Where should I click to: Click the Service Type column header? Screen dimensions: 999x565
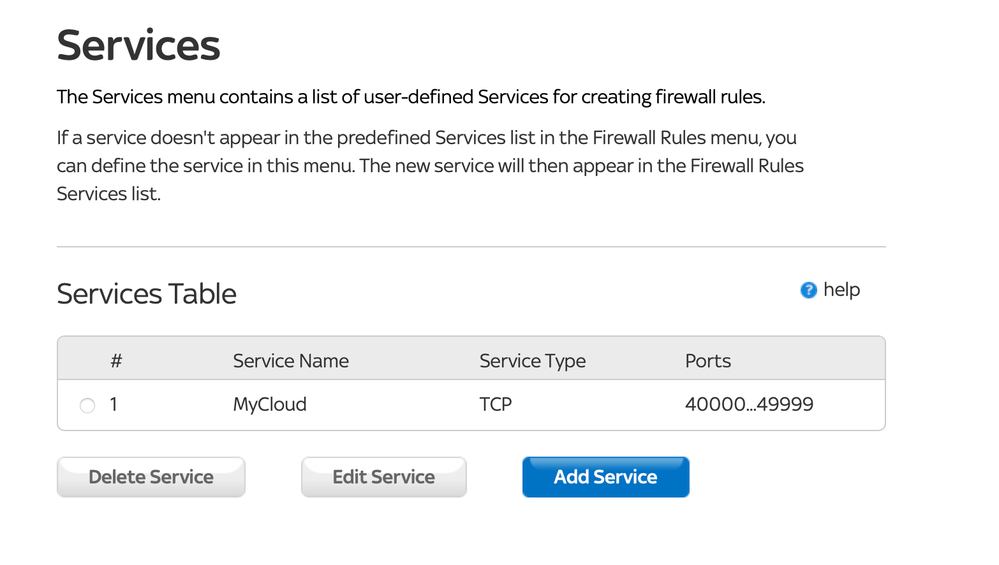(x=532, y=361)
